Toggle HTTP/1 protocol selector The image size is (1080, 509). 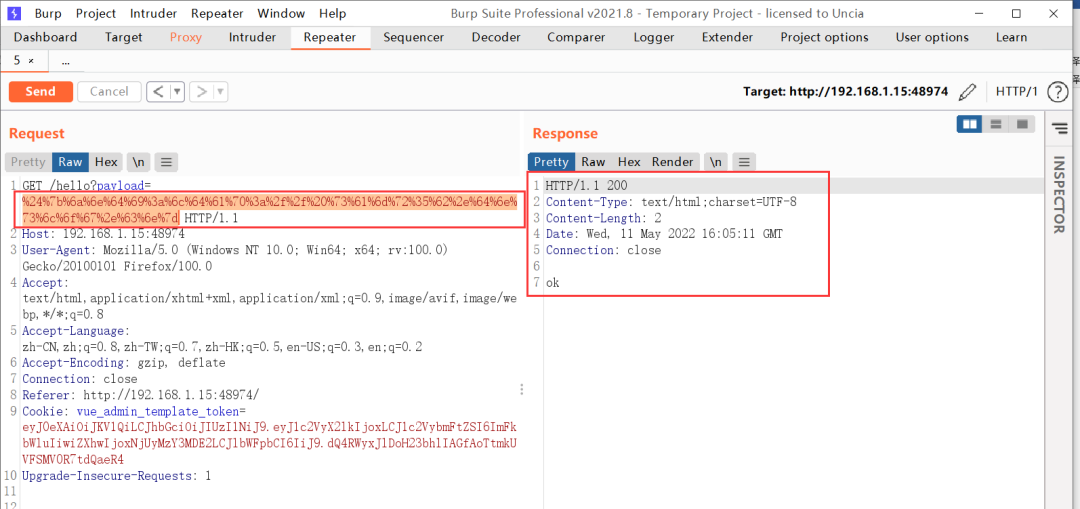1017,92
